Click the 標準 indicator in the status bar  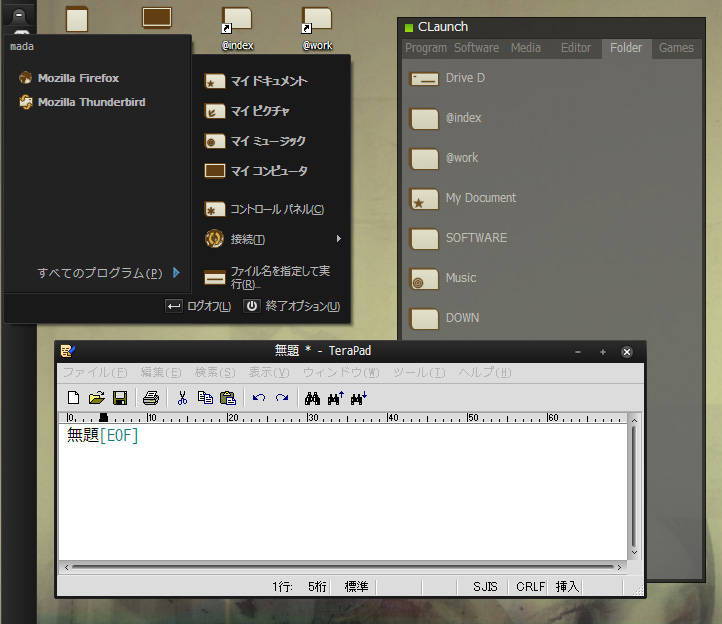(x=356, y=586)
